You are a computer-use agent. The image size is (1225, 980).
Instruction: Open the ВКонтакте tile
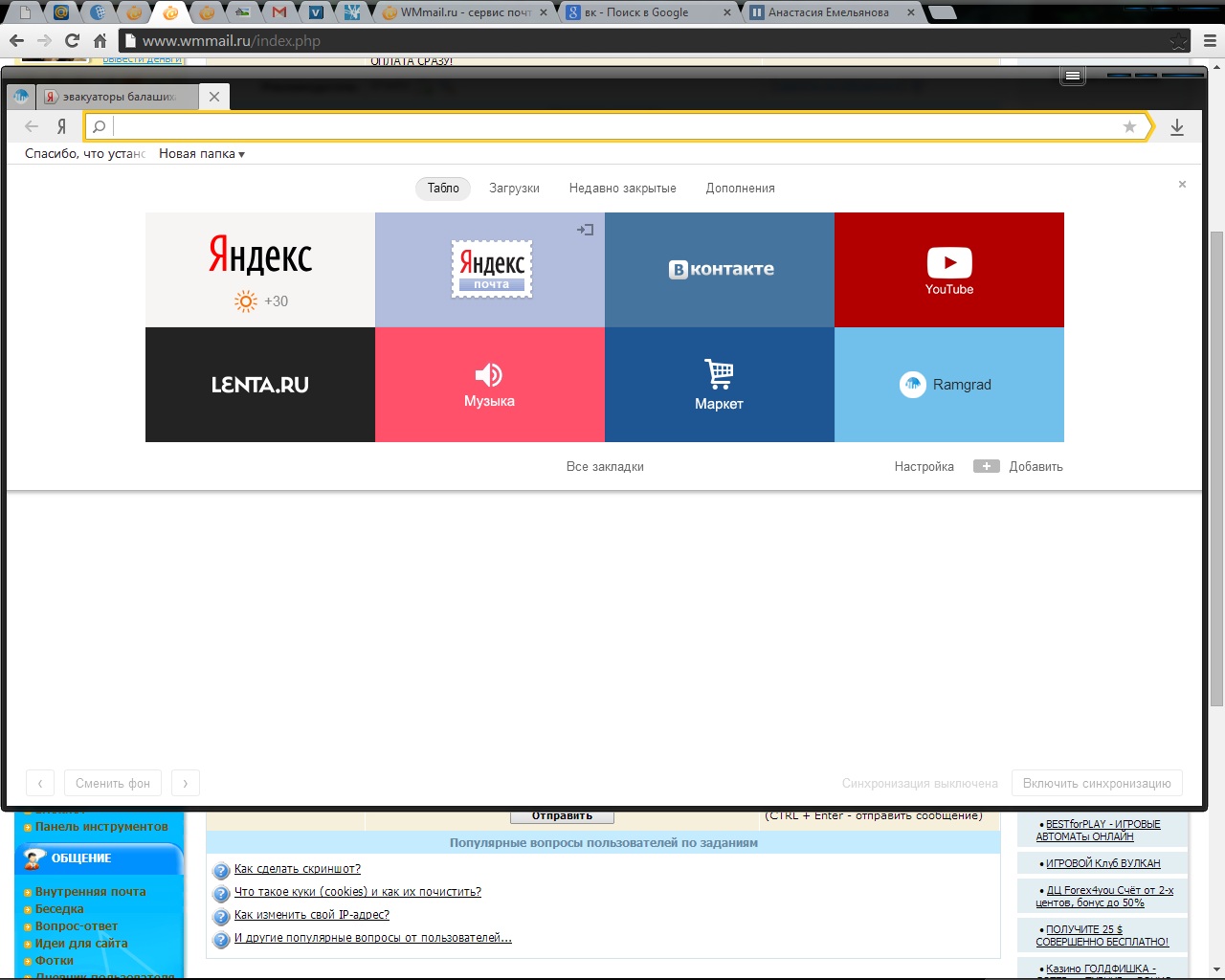(x=720, y=270)
